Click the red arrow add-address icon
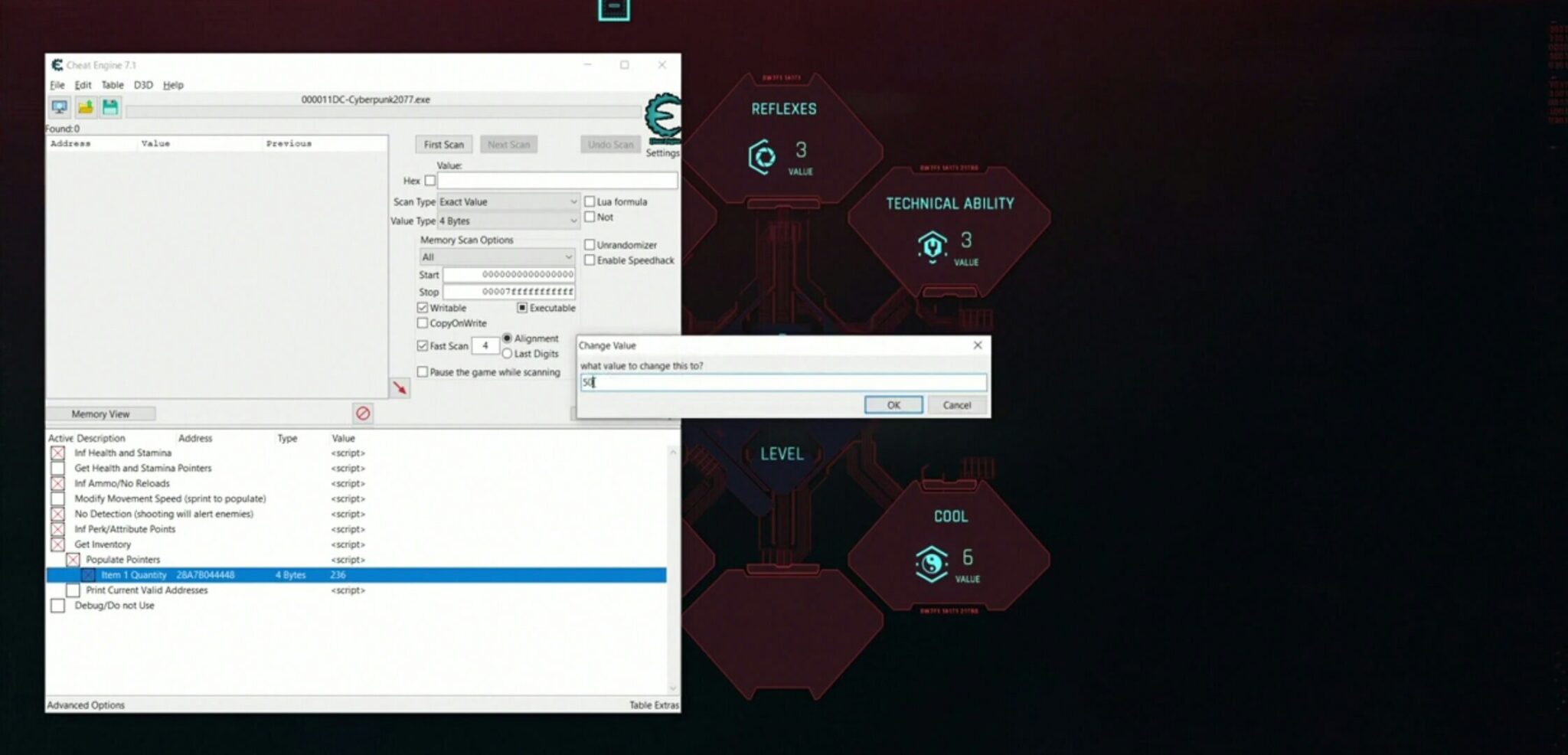 (400, 388)
